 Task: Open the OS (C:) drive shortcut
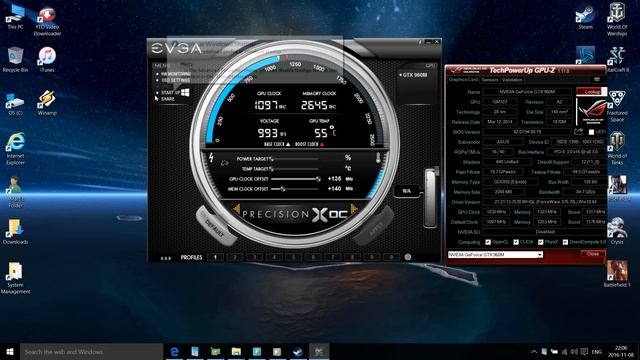tap(15, 104)
